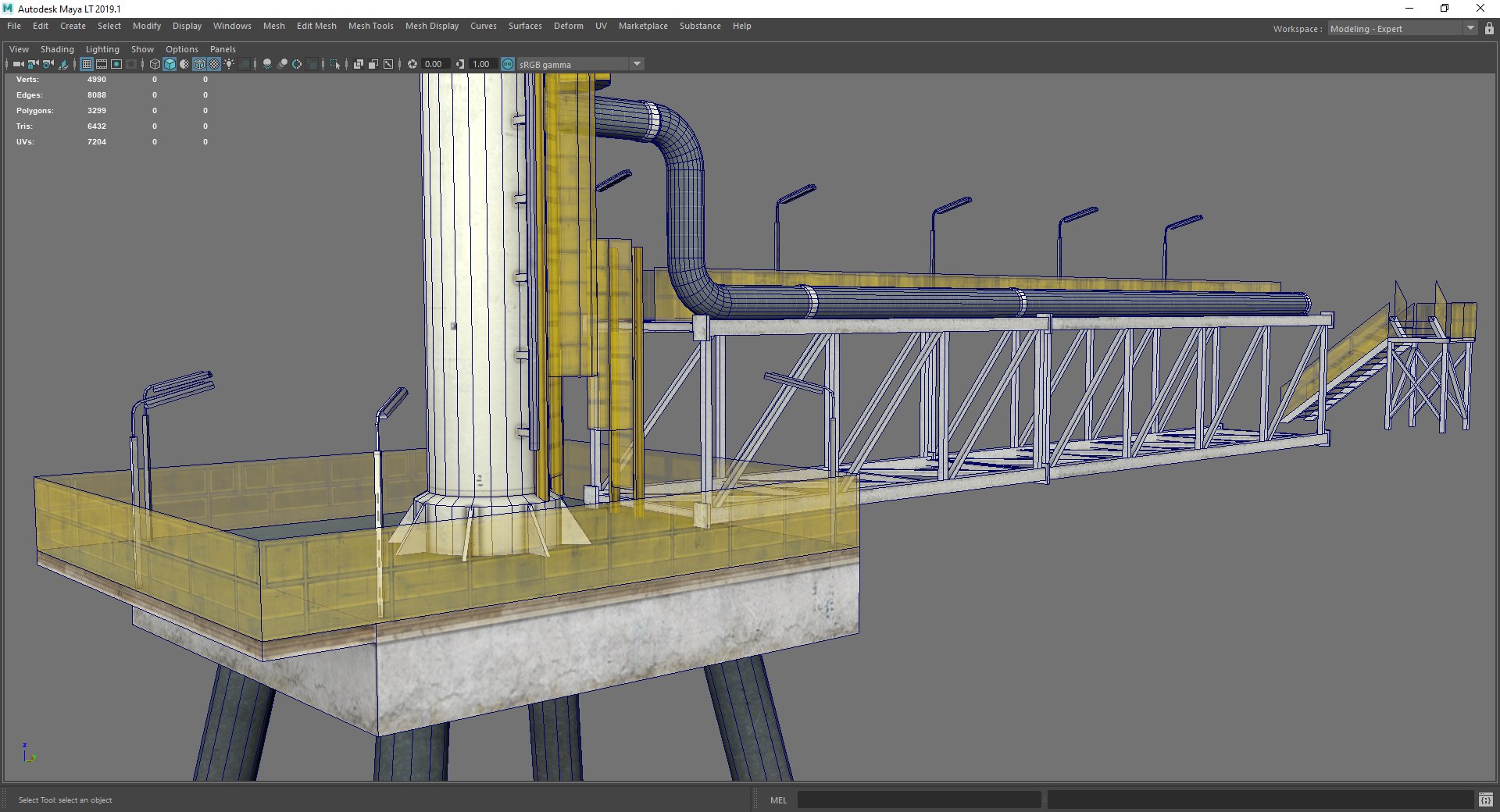The width and height of the screenshot is (1500, 812).
Task: Click the exposure value field 0.00
Action: point(435,64)
